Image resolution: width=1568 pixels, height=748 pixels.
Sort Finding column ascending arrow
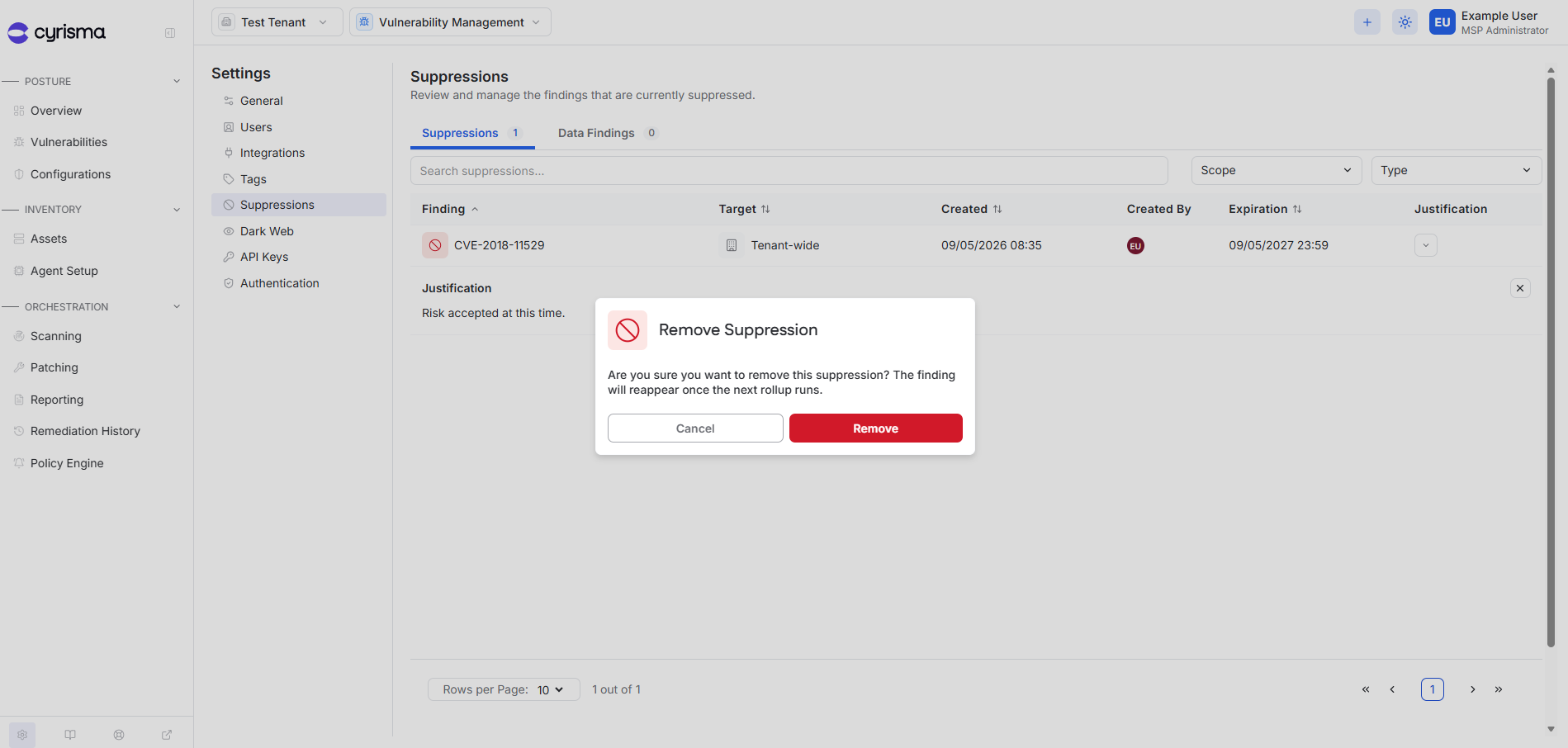click(x=475, y=209)
